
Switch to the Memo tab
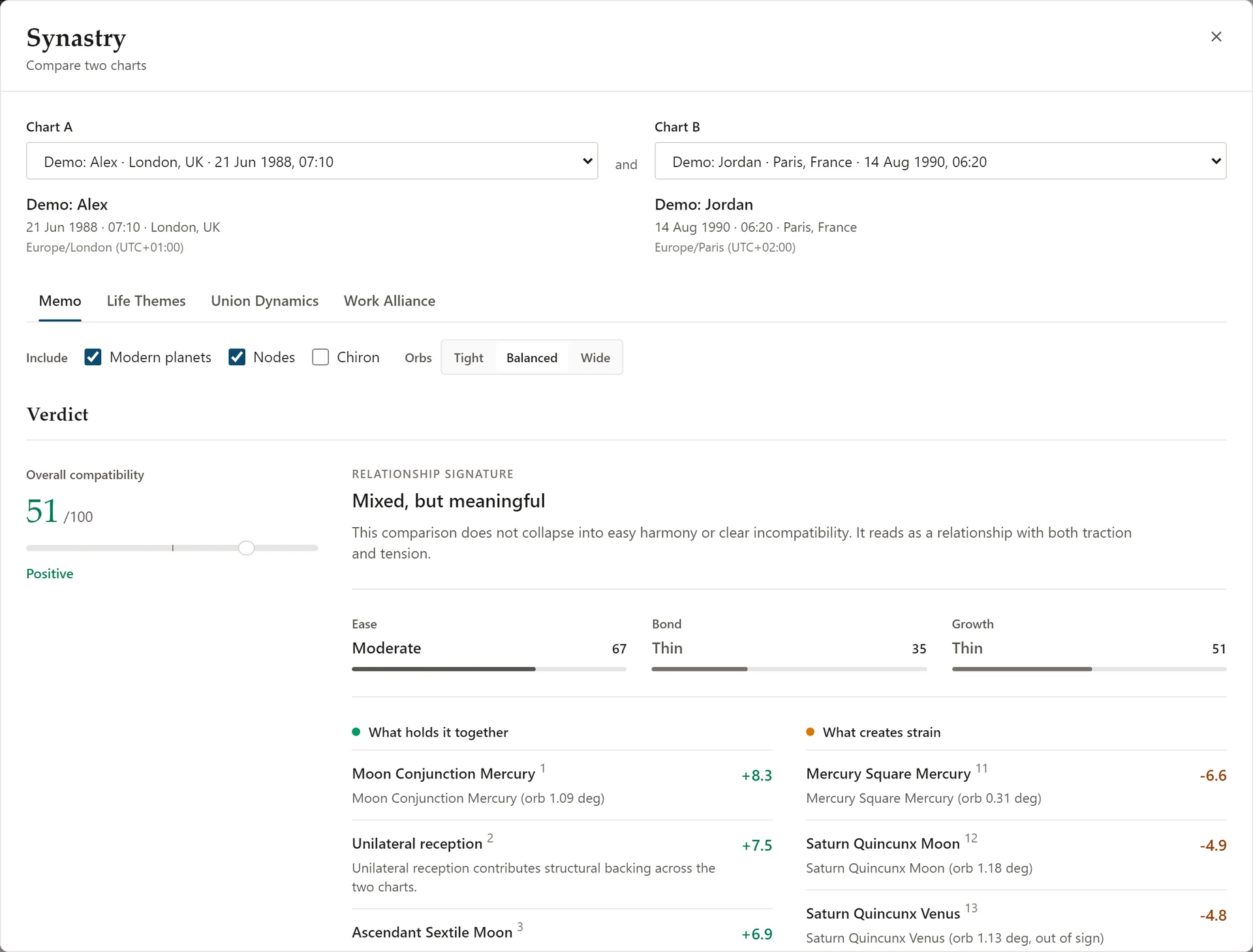pyautogui.click(x=60, y=301)
